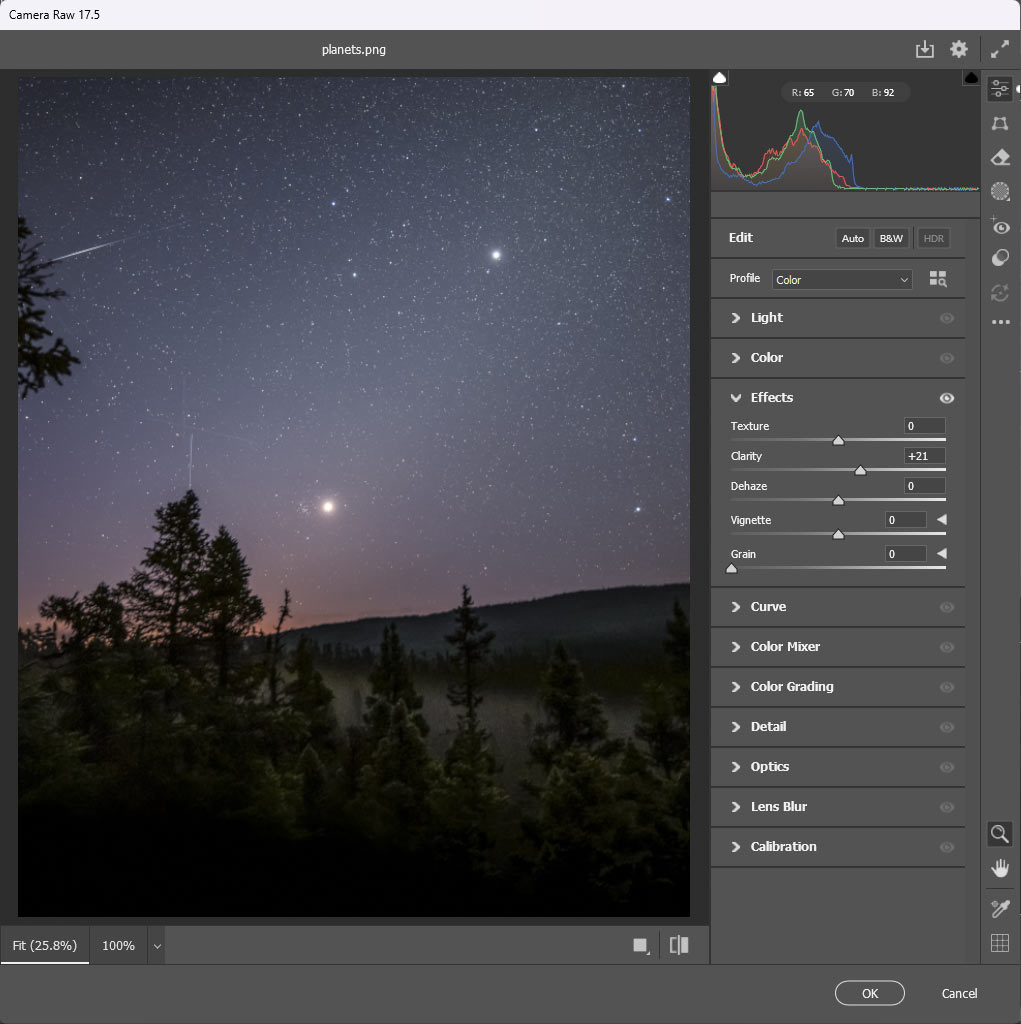Toggle visibility of the Light panel
1021x1024 pixels.
tap(946, 318)
